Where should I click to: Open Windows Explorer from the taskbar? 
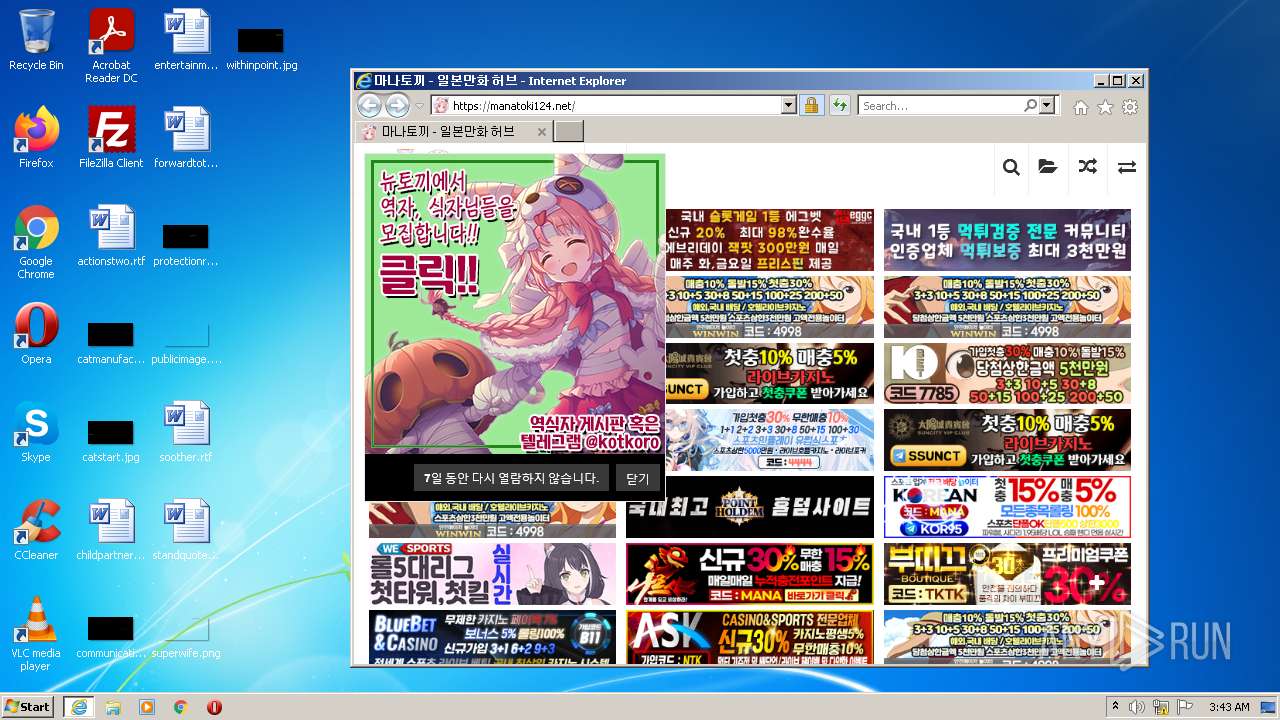(x=113, y=707)
